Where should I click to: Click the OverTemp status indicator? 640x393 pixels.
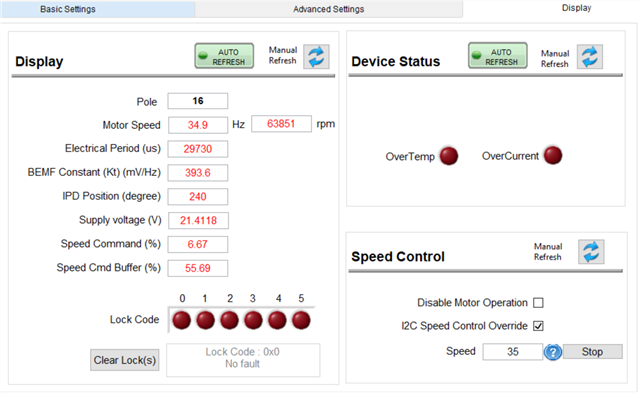(449, 156)
